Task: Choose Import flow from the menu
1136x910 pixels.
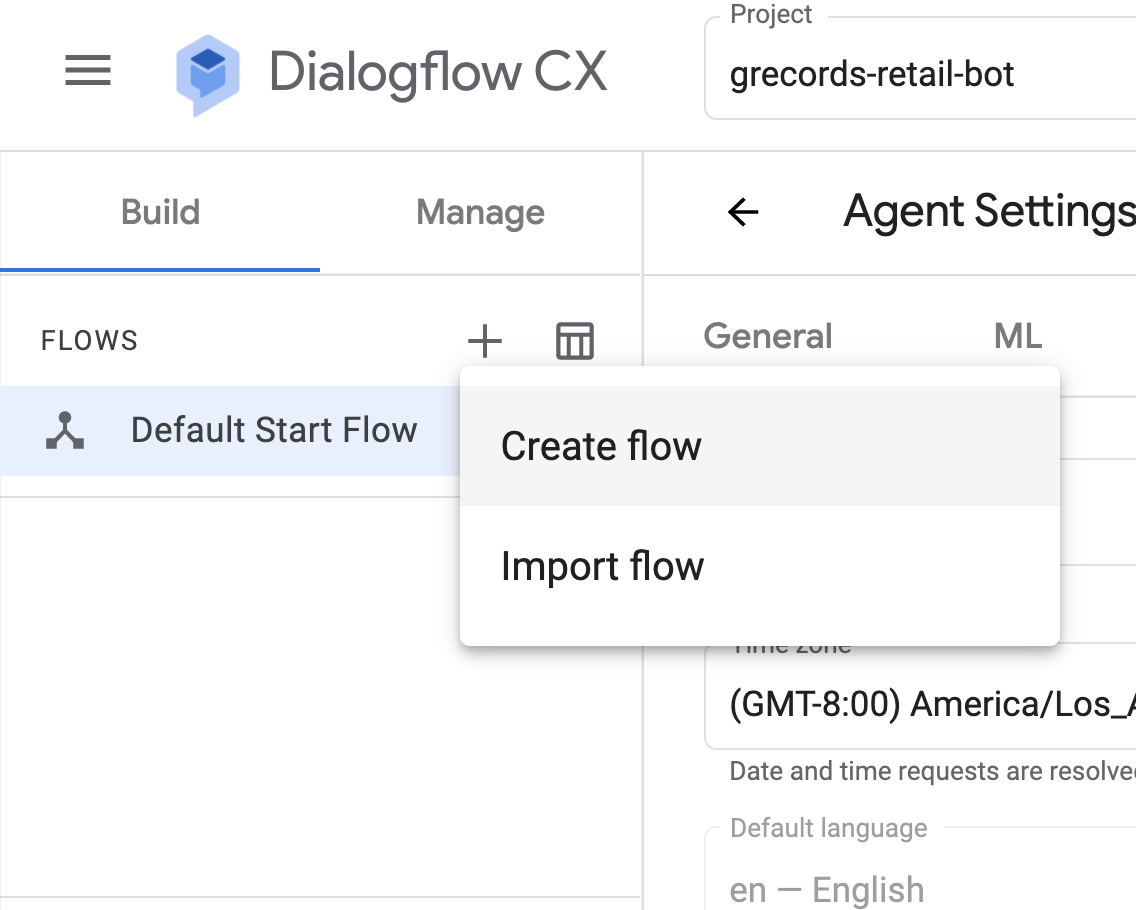Action: click(603, 566)
